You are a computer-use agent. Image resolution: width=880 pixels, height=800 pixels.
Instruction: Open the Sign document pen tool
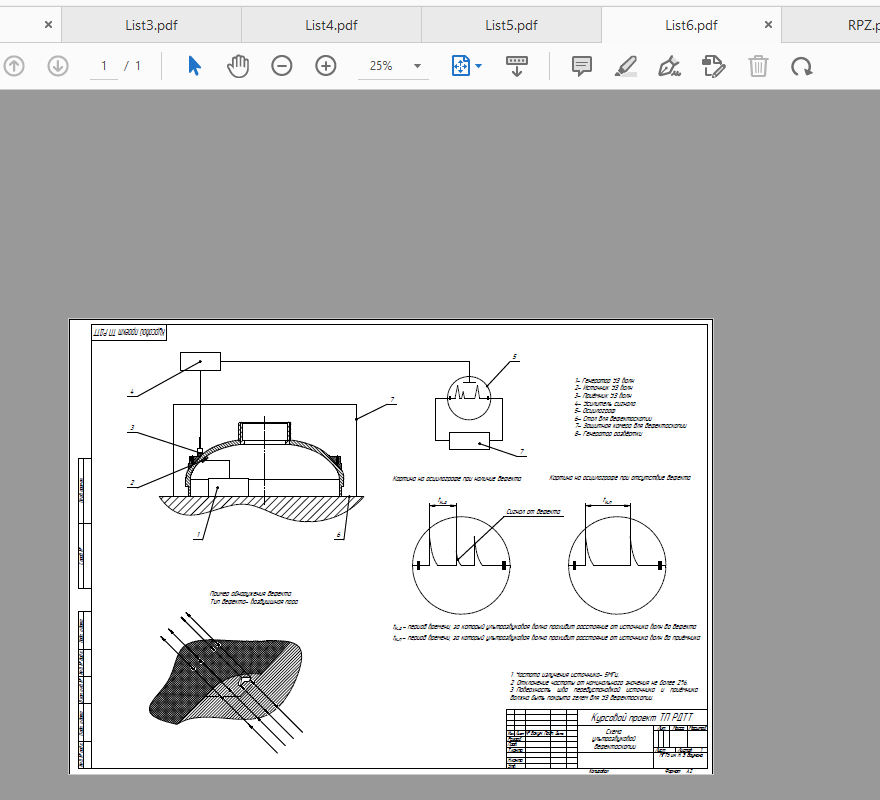coord(670,66)
